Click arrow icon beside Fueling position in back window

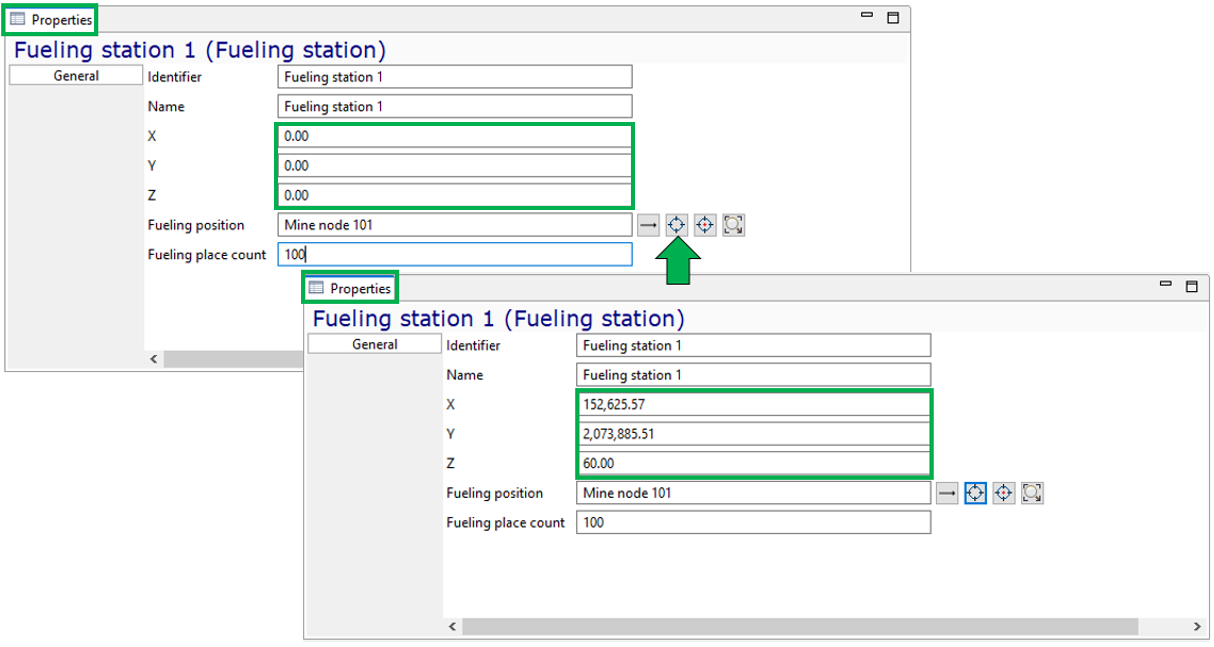tap(648, 225)
